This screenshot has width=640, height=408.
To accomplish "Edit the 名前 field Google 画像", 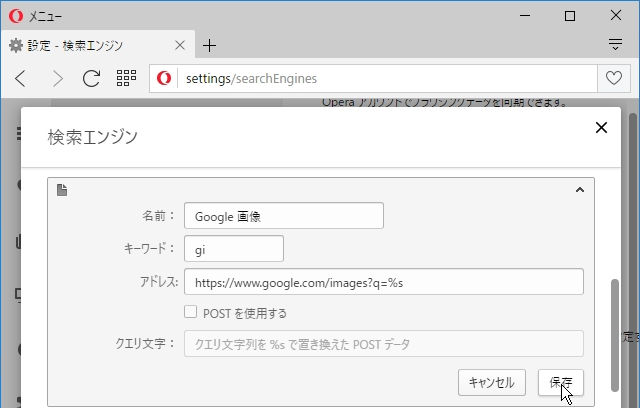I will coord(284,216).
